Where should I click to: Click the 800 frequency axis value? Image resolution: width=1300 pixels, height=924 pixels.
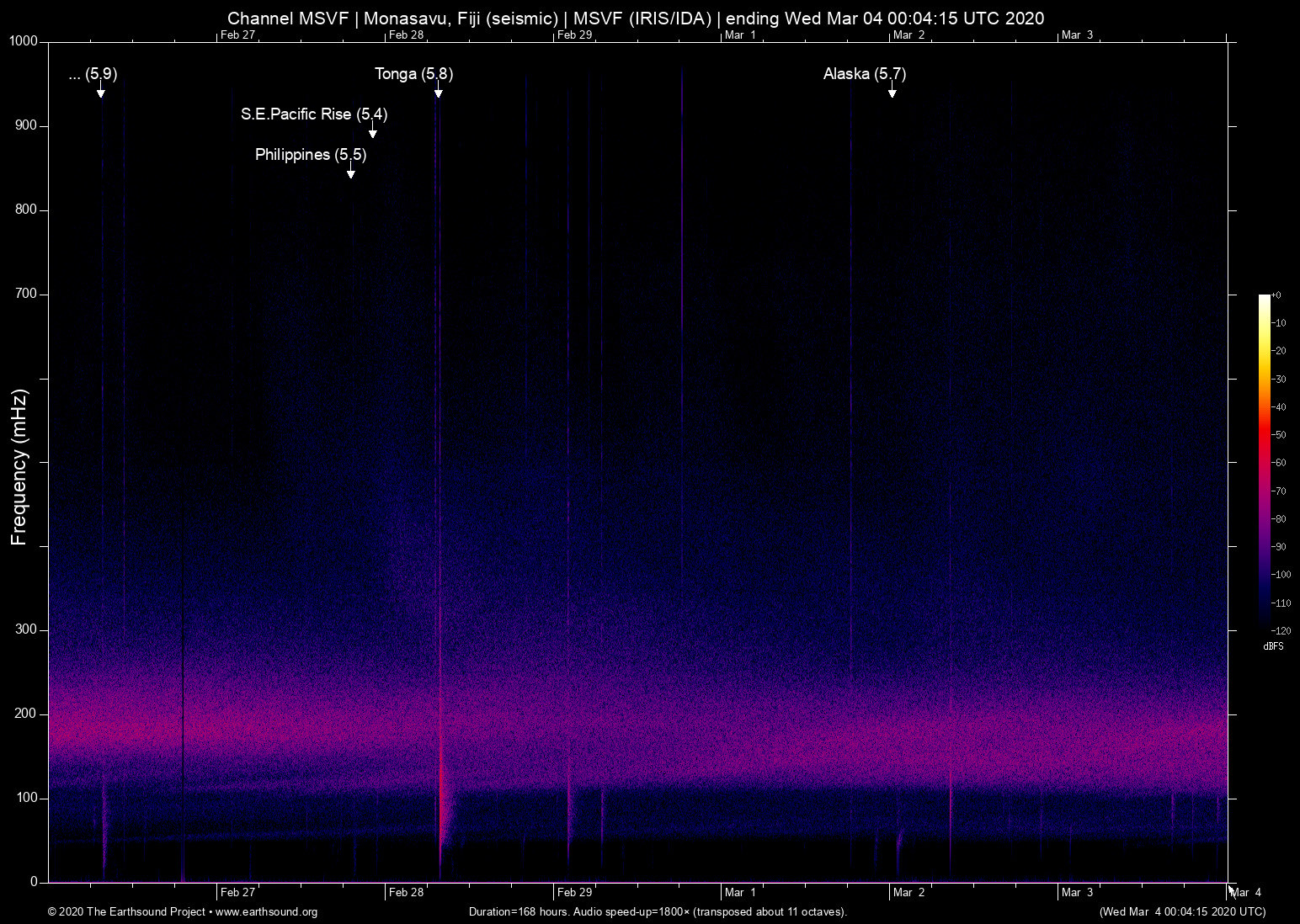point(26,210)
